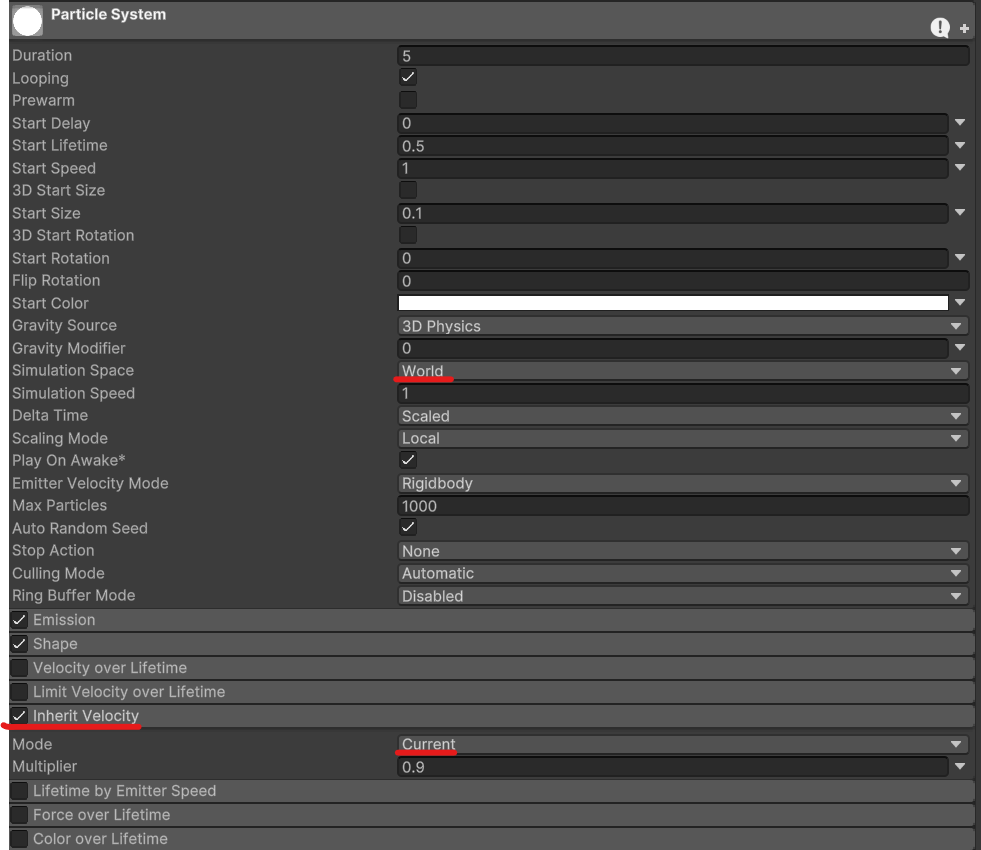Screen dimensions: 981x850
Task: Open the help documentation via the speech-bubble icon
Action: tap(938, 28)
